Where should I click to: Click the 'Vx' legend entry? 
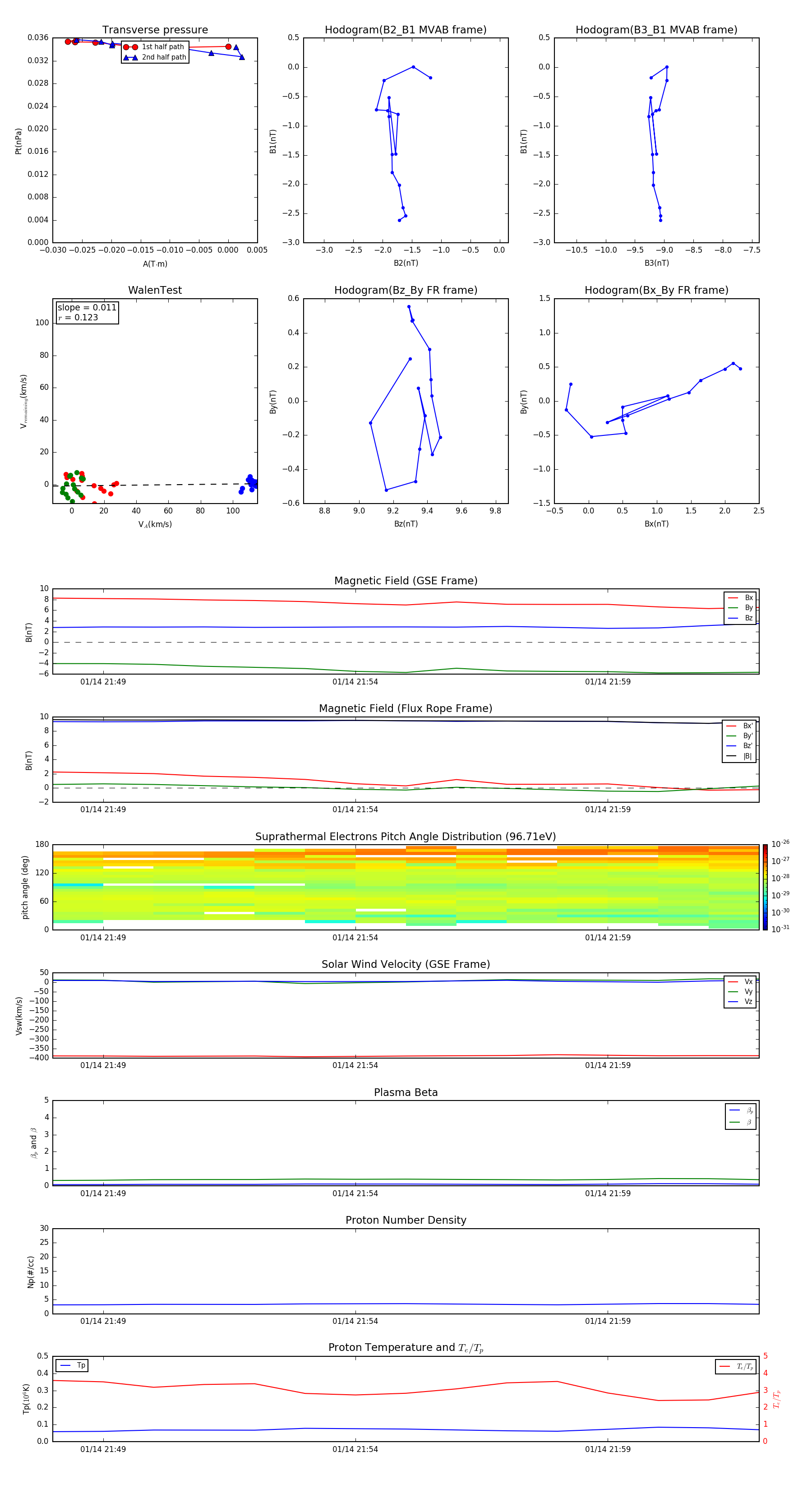(x=740, y=981)
